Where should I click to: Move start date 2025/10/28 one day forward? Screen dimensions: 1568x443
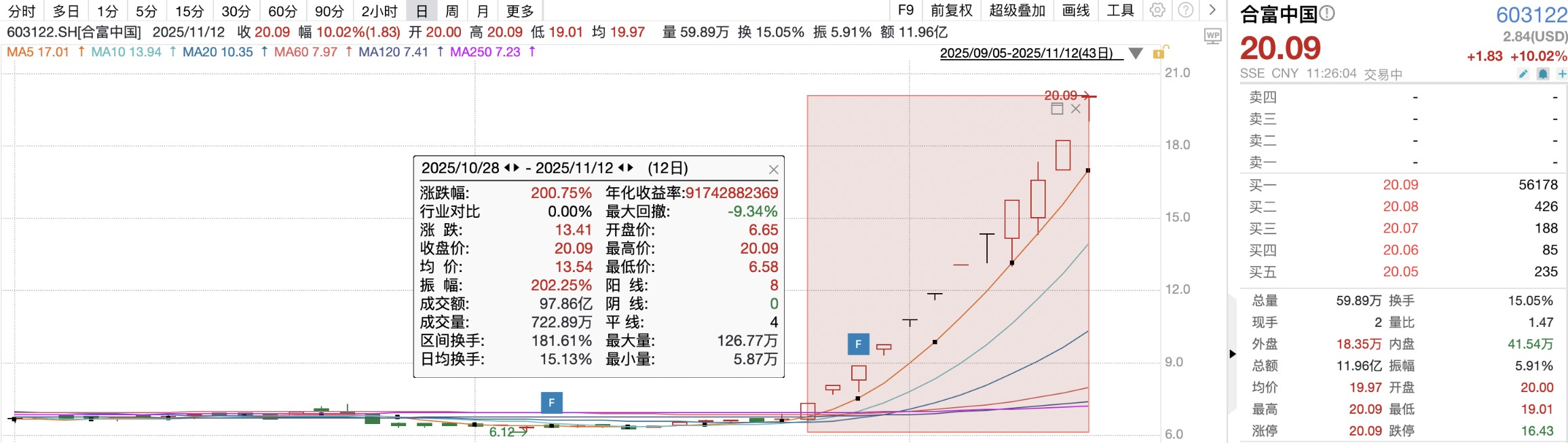517,168
